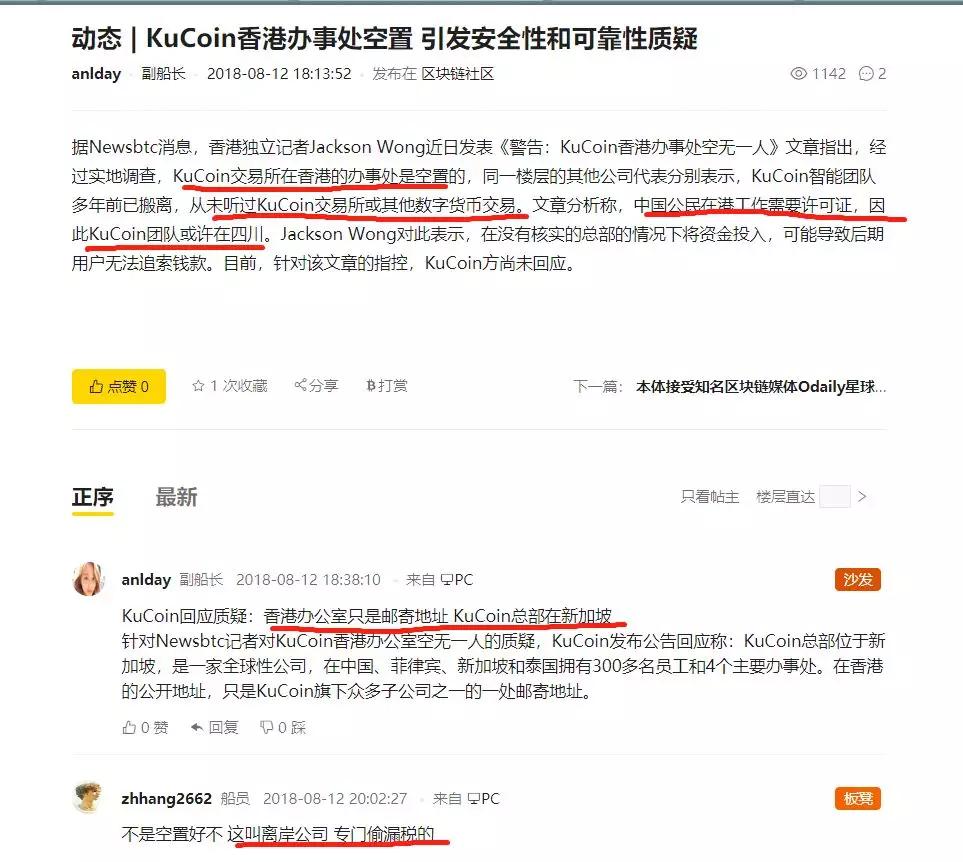963x862 pixels.
Task: Switch to the 最新 tab
Action: click(176, 497)
